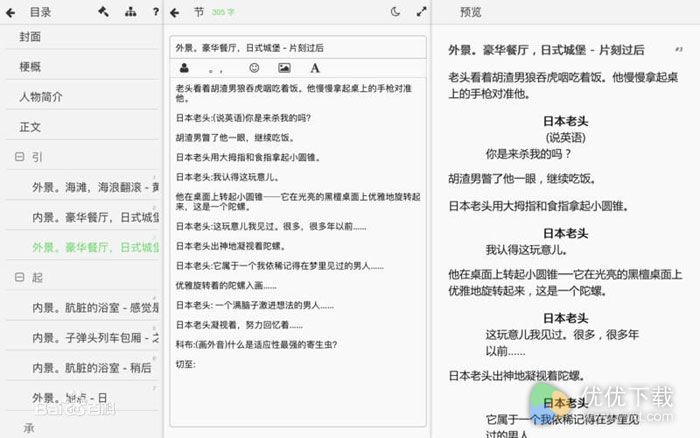Click the 预览 panel title

pos(471,13)
